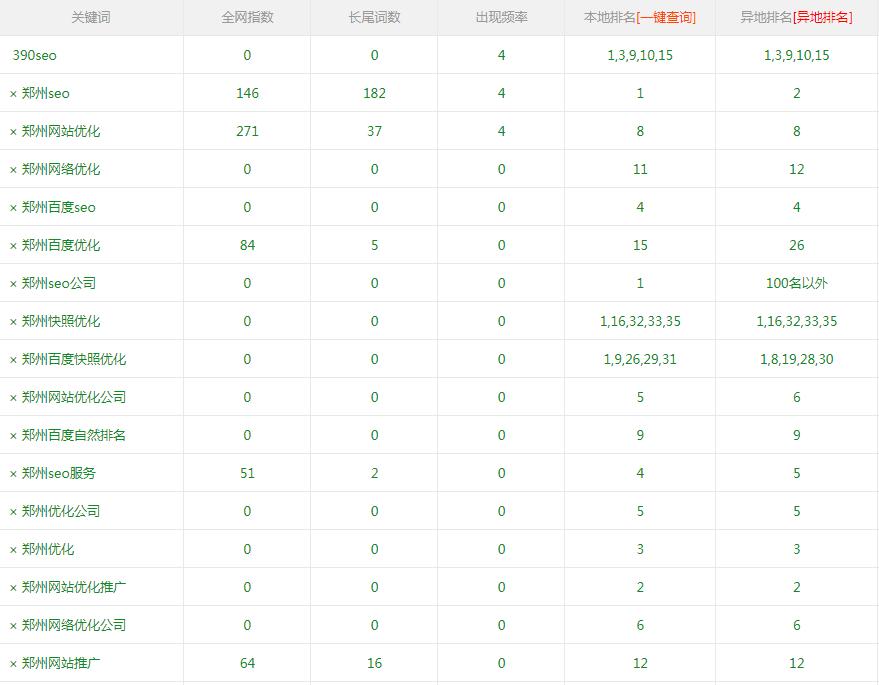Open the 郑州seo服务 keyword link
Screen dimensions: 879x685
[59, 474]
